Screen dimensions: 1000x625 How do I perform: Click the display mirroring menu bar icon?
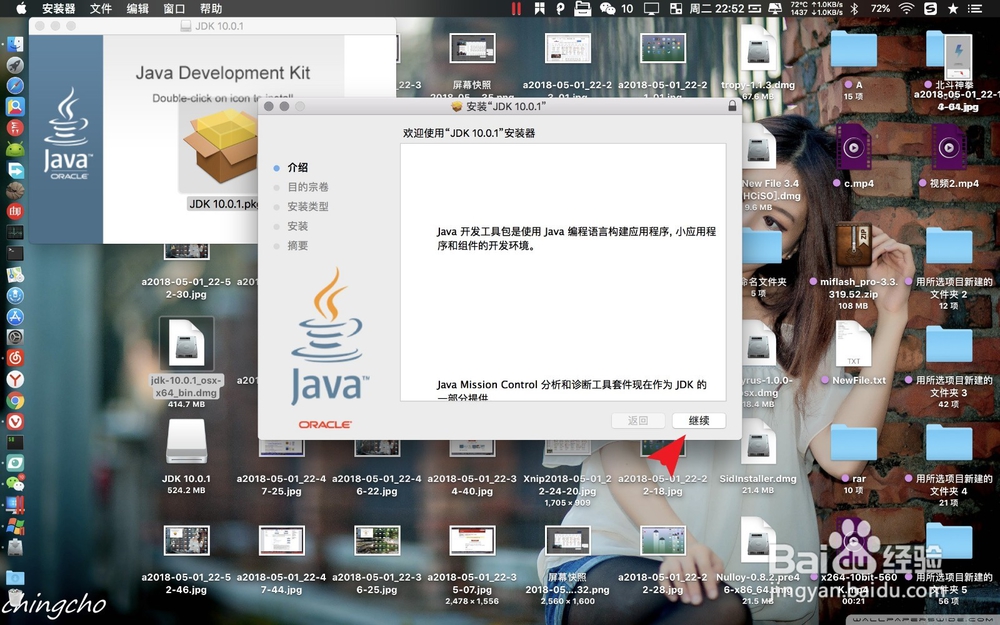click(x=651, y=8)
